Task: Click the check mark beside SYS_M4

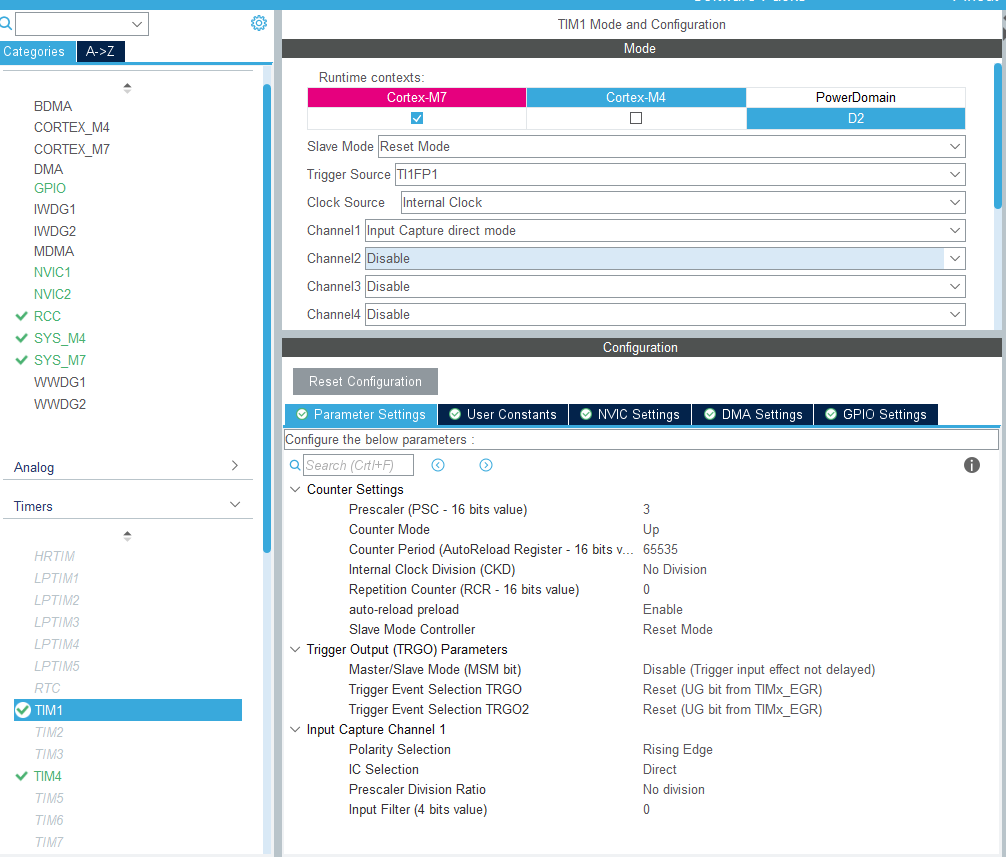Action: [21, 338]
